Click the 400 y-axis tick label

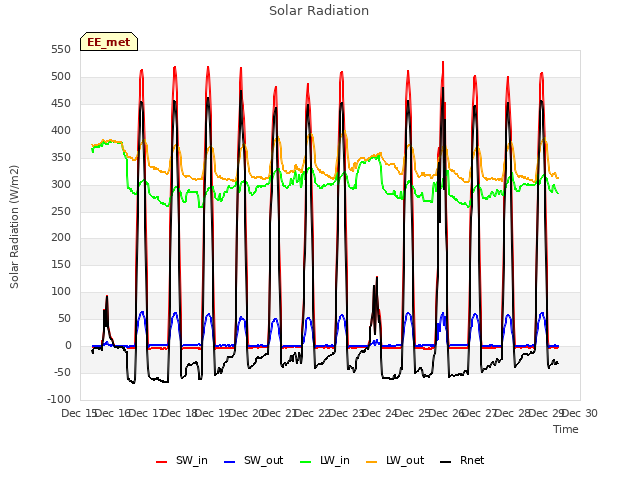pos(61,131)
